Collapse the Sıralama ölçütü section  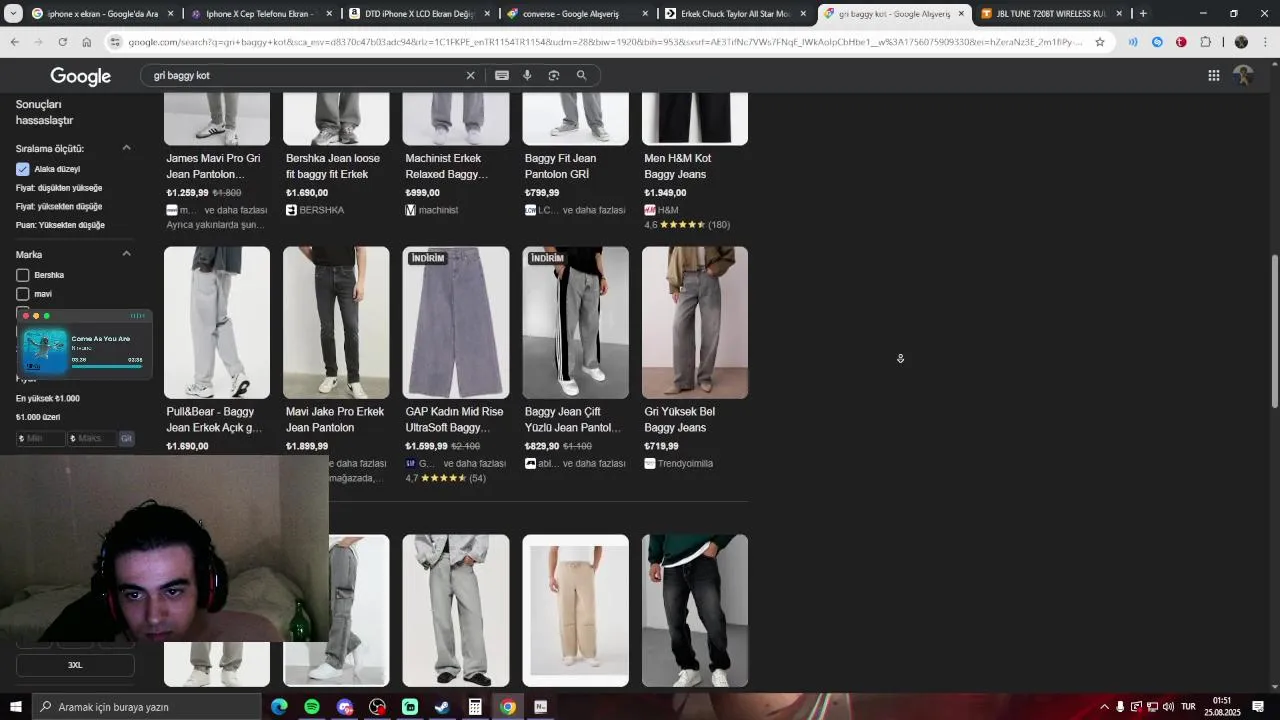127,148
